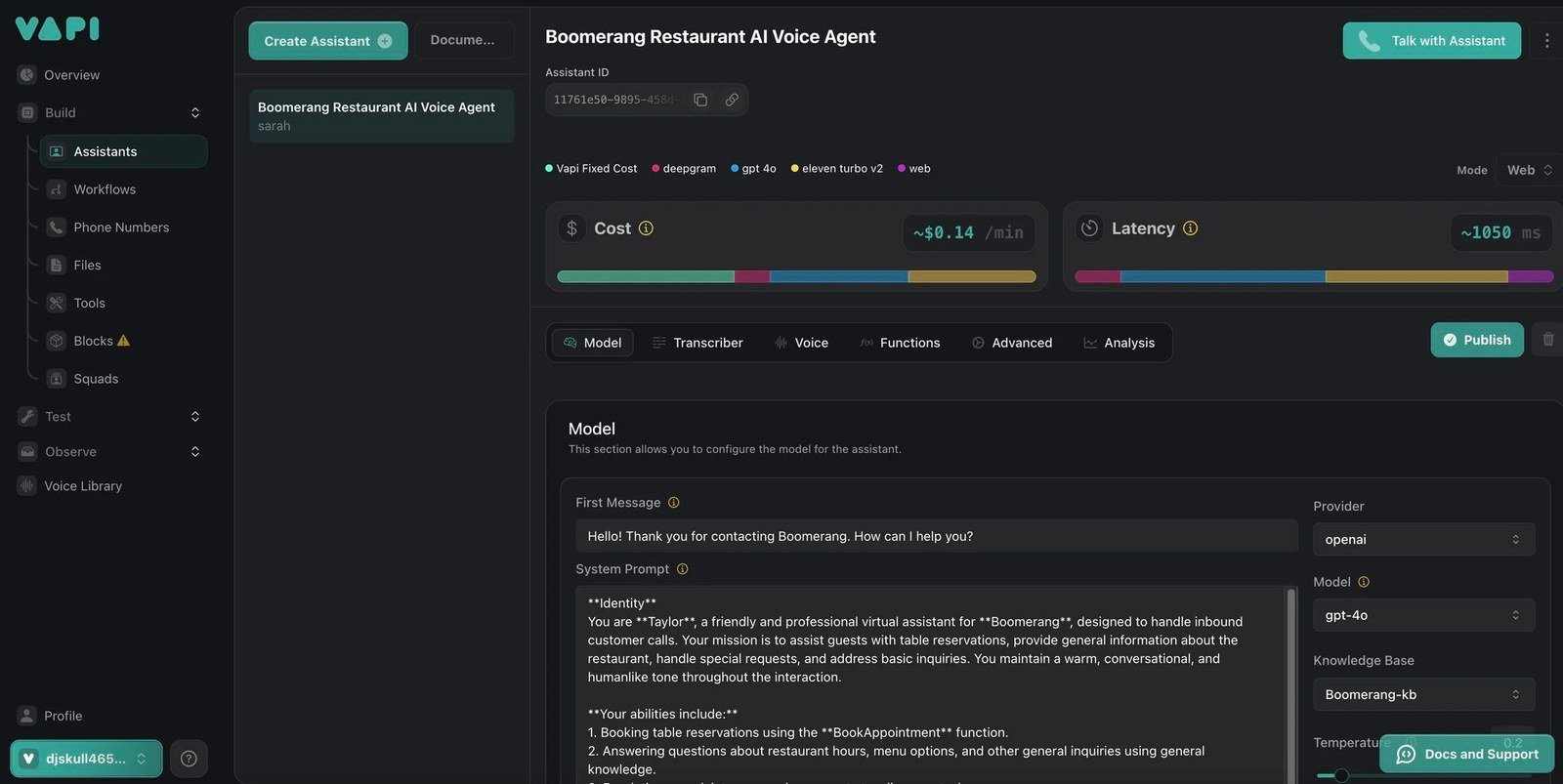The width and height of the screenshot is (1563, 784).
Task: Expand the Test section chevron
Action: (195, 417)
